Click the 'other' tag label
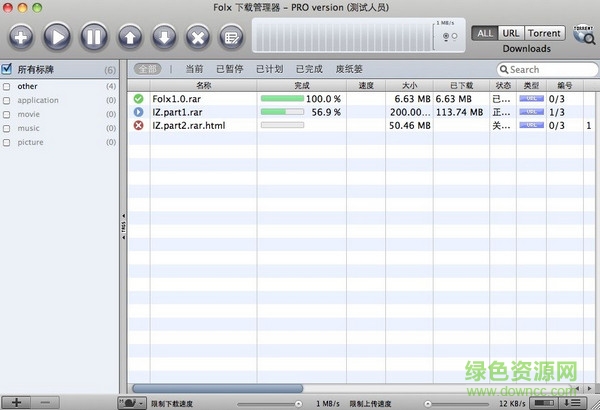 tap(27, 87)
